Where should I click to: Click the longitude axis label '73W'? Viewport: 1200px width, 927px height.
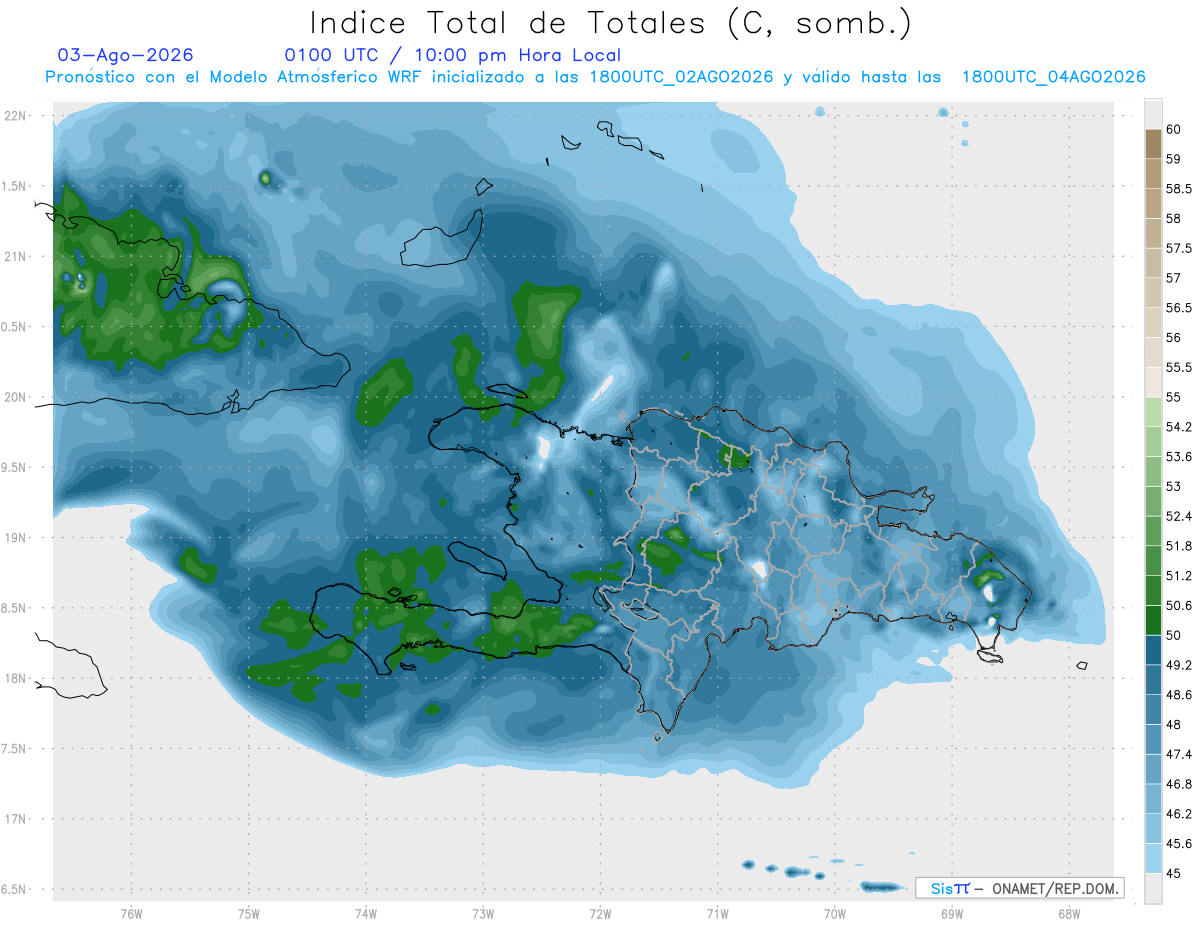[x=482, y=914]
